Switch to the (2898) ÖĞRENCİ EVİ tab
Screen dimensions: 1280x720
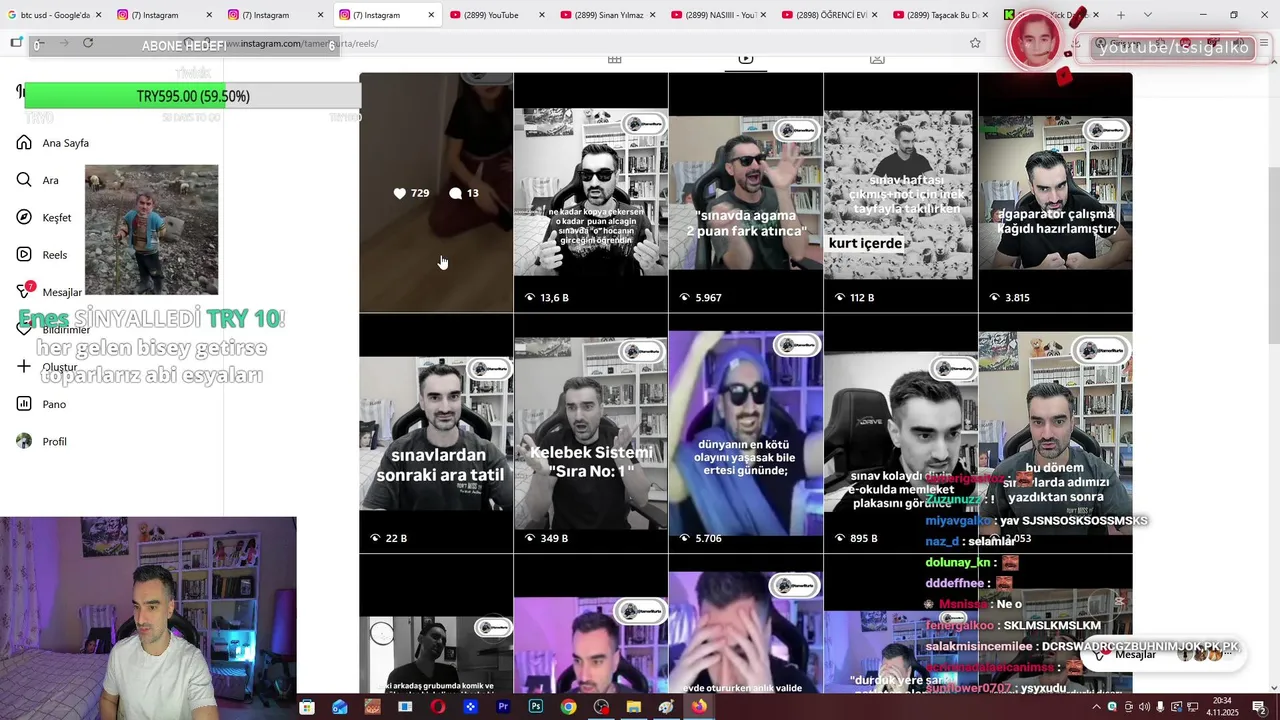click(829, 15)
